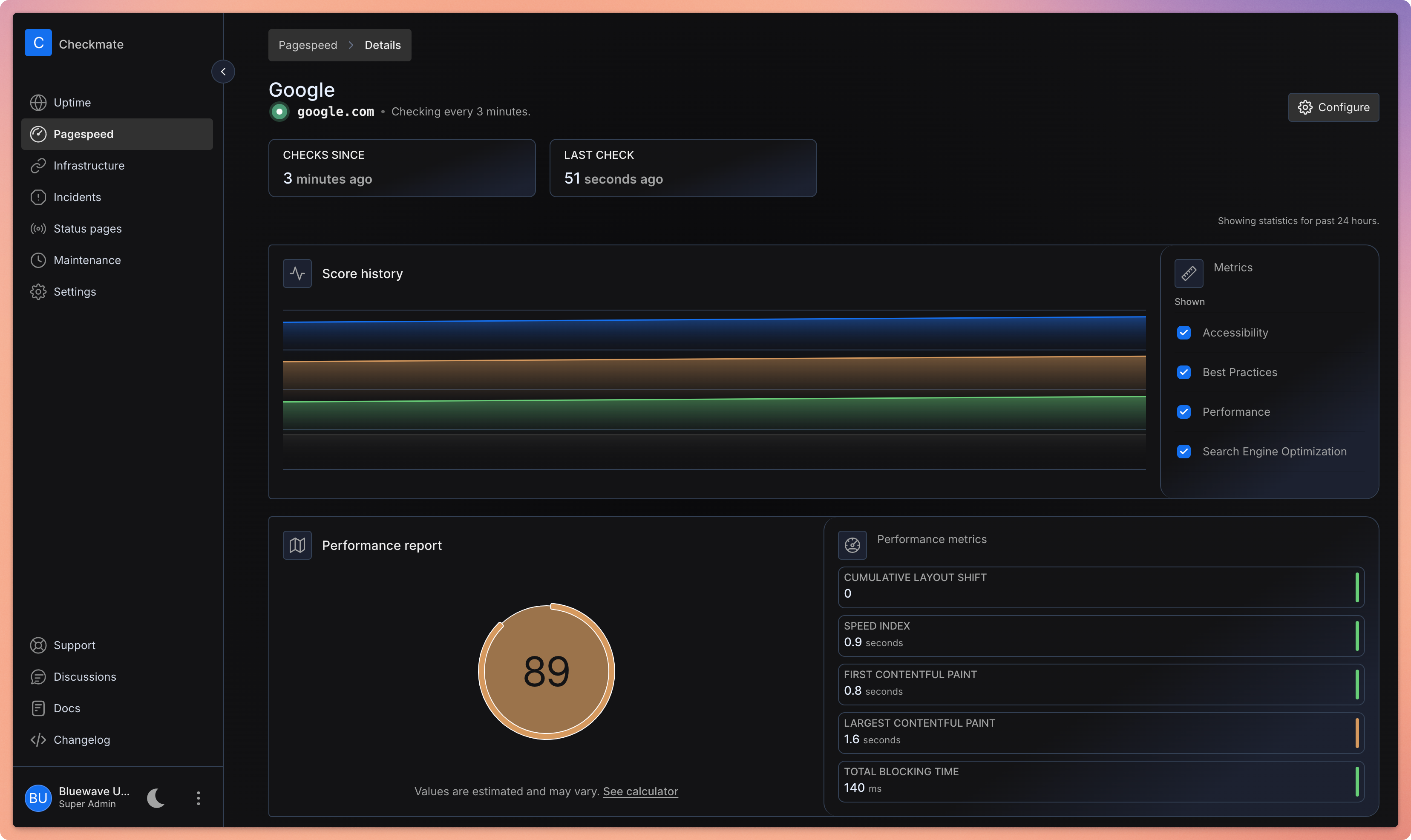Click the Changelog code icon
The width and height of the screenshot is (1411, 840).
point(38,740)
